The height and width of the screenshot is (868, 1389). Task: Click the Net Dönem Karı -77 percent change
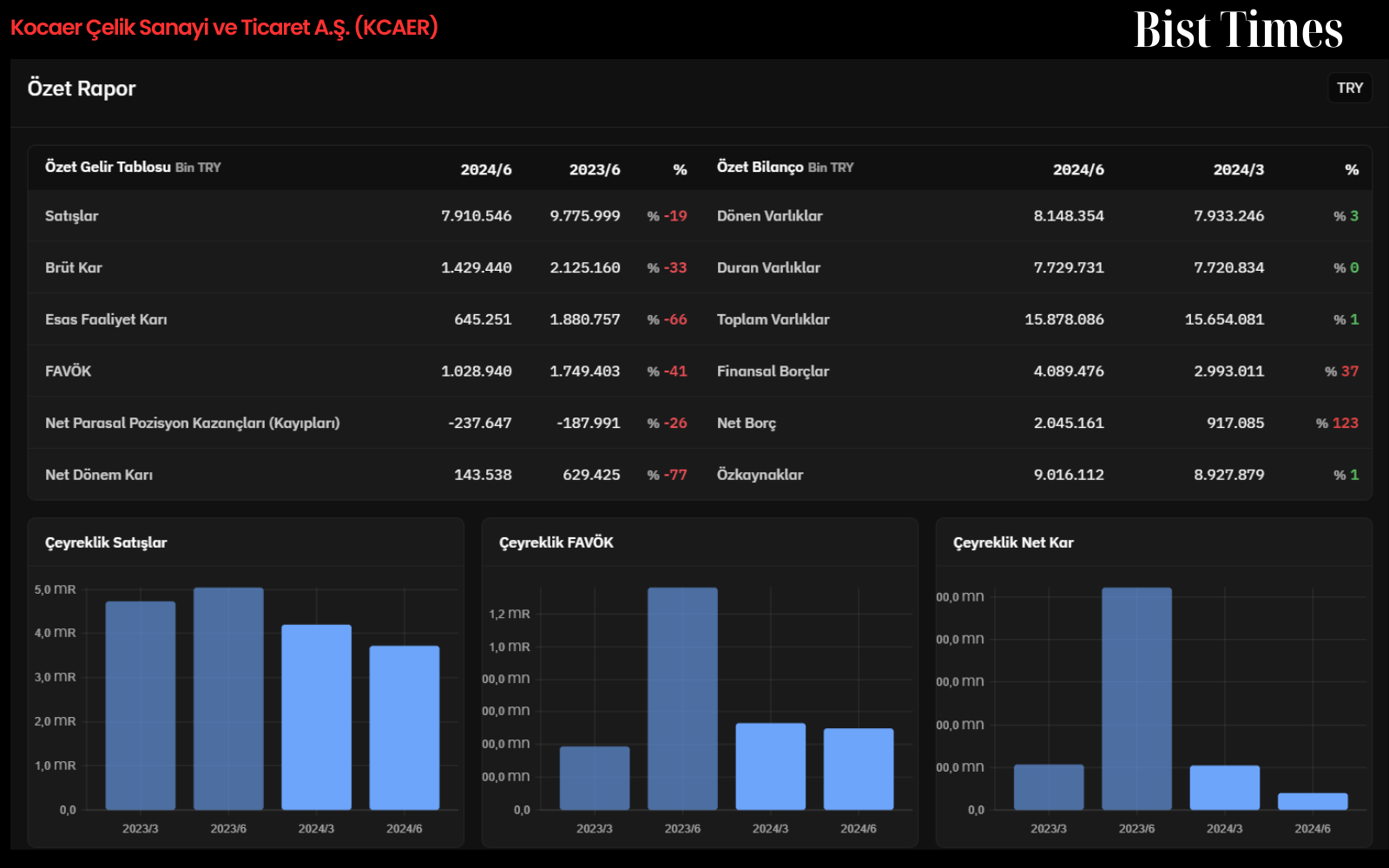(x=667, y=475)
